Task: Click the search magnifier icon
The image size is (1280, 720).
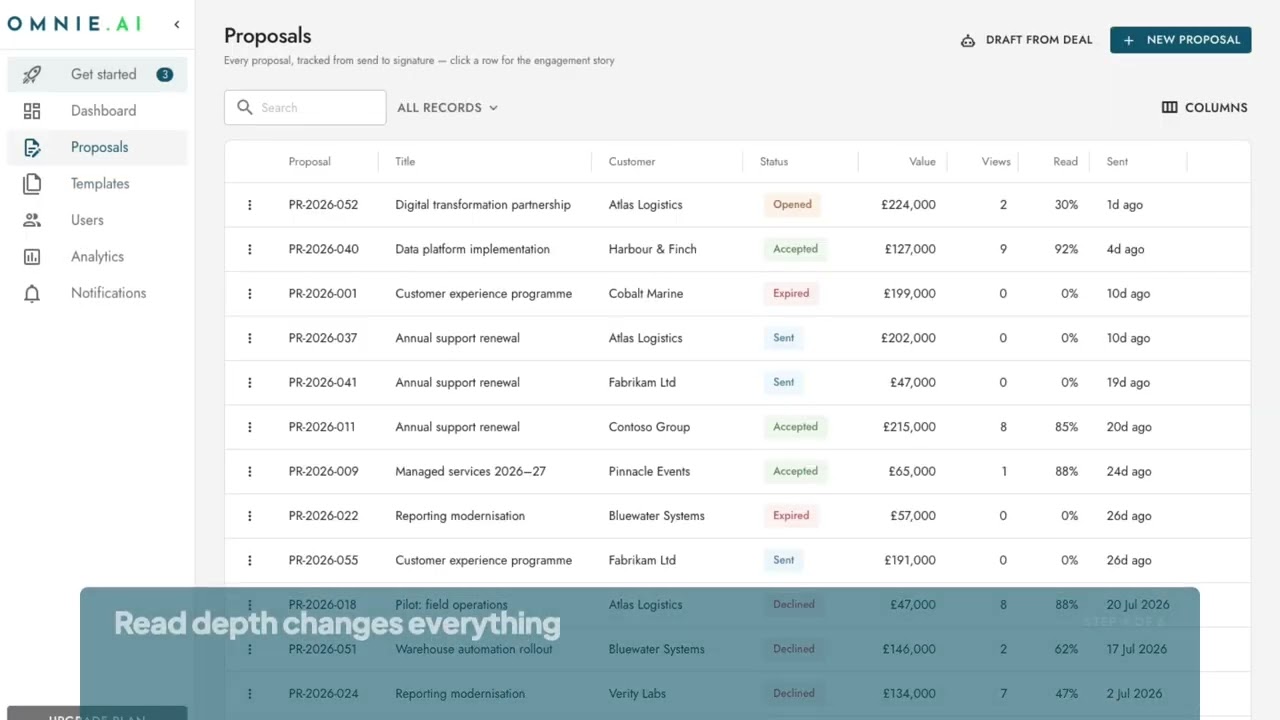Action: (245, 107)
